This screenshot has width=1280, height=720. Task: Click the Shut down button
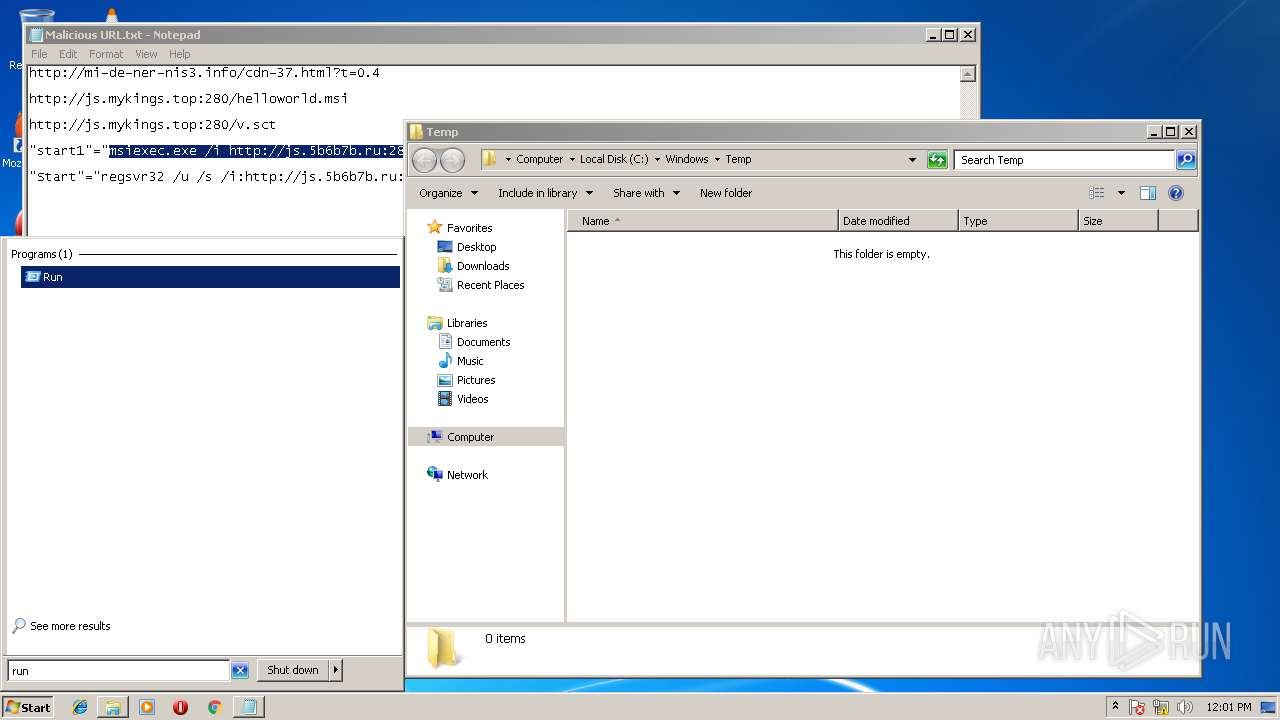point(293,670)
